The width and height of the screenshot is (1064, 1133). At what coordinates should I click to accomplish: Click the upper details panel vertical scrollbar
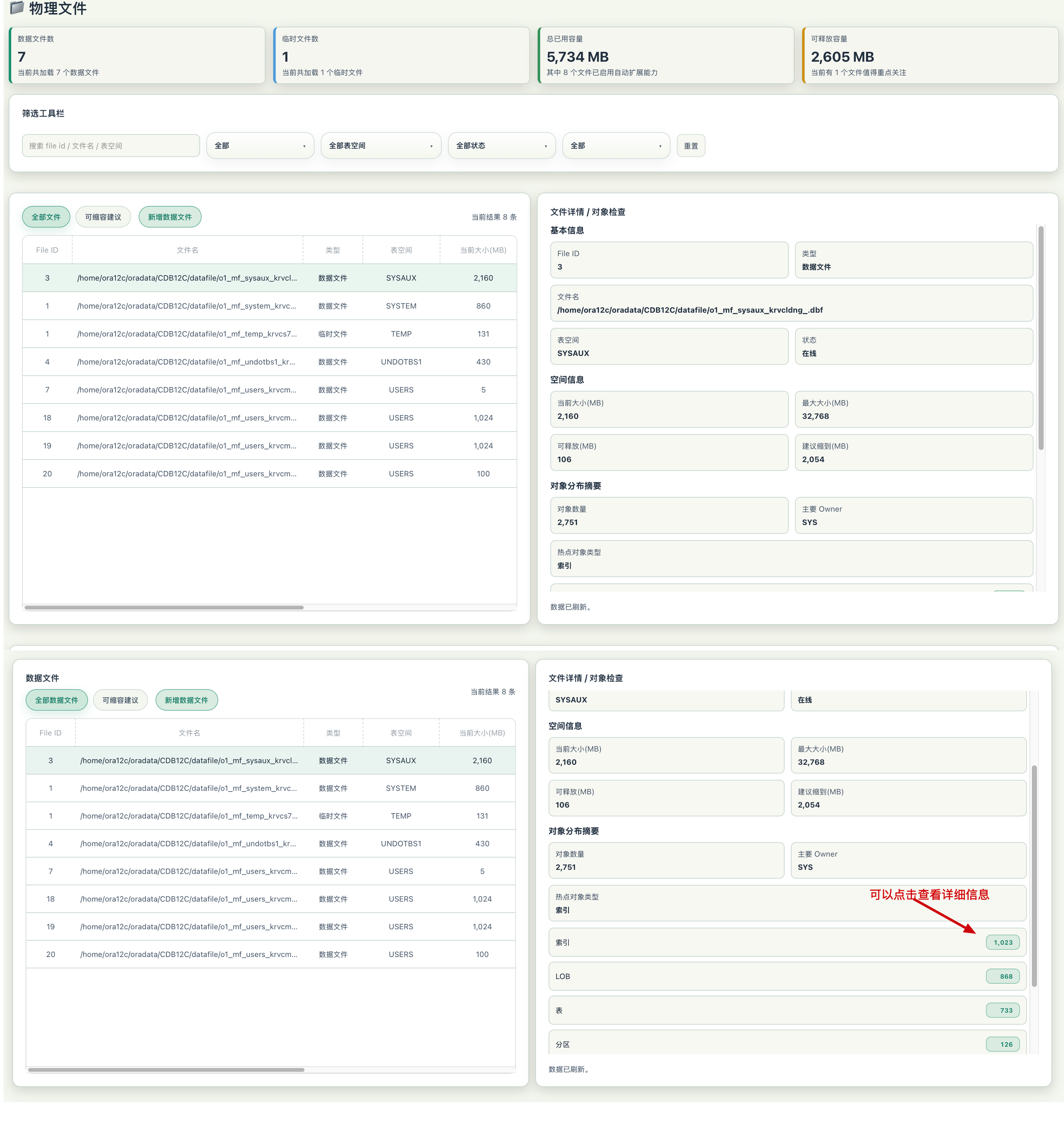[x=1041, y=338]
